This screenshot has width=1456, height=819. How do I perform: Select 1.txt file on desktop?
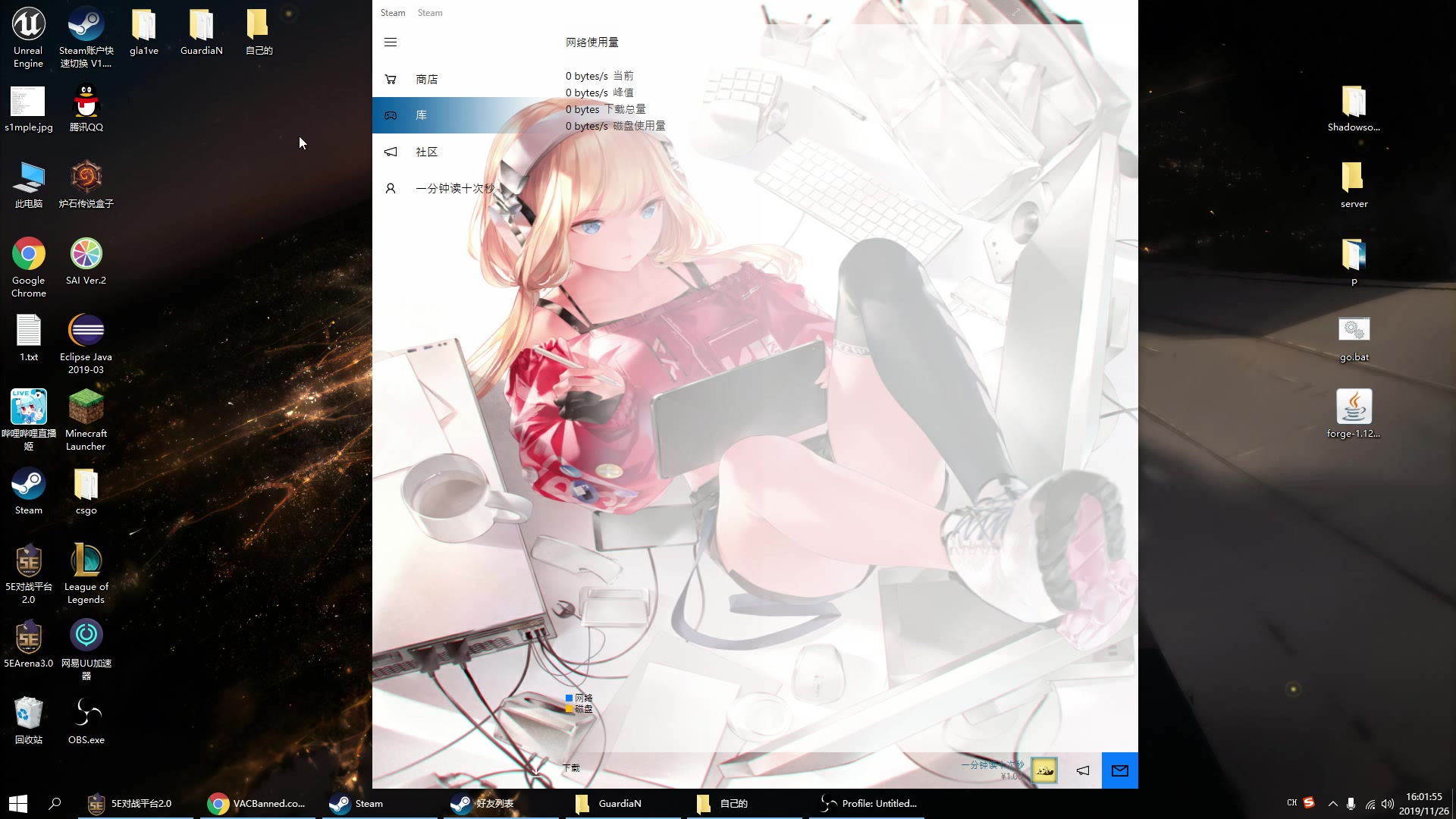pyautogui.click(x=29, y=338)
